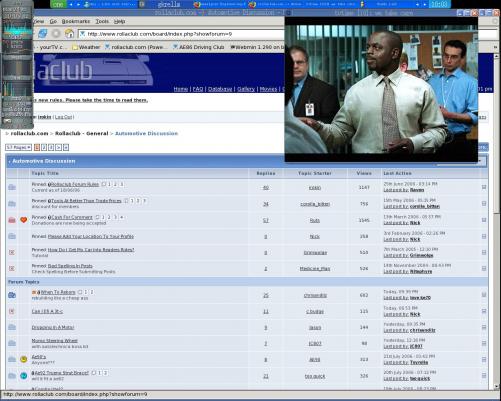Image resolution: width=501 pixels, height=401 pixels.
Task: Open the Tools menu
Action: [102, 21]
